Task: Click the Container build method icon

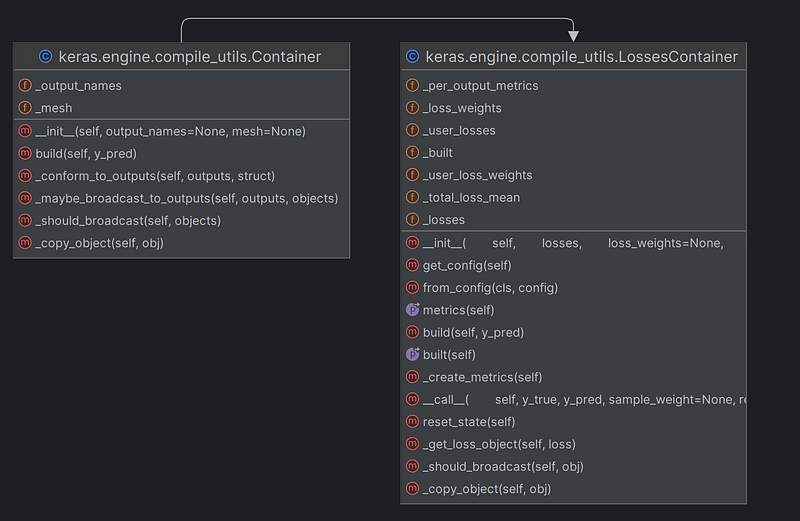Action: coord(25,153)
